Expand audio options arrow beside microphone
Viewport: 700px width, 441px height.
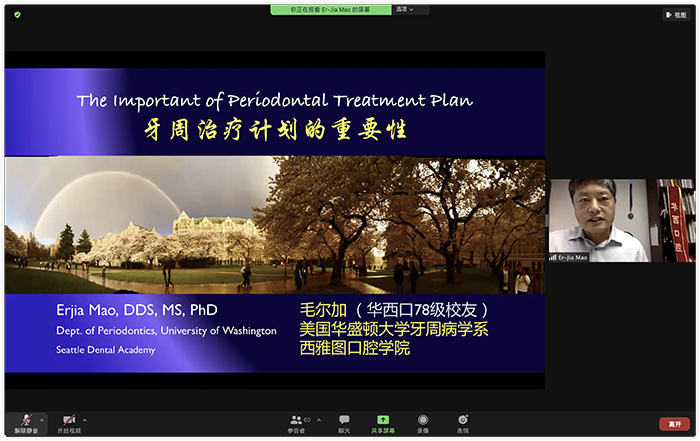[x=42, y=420]
